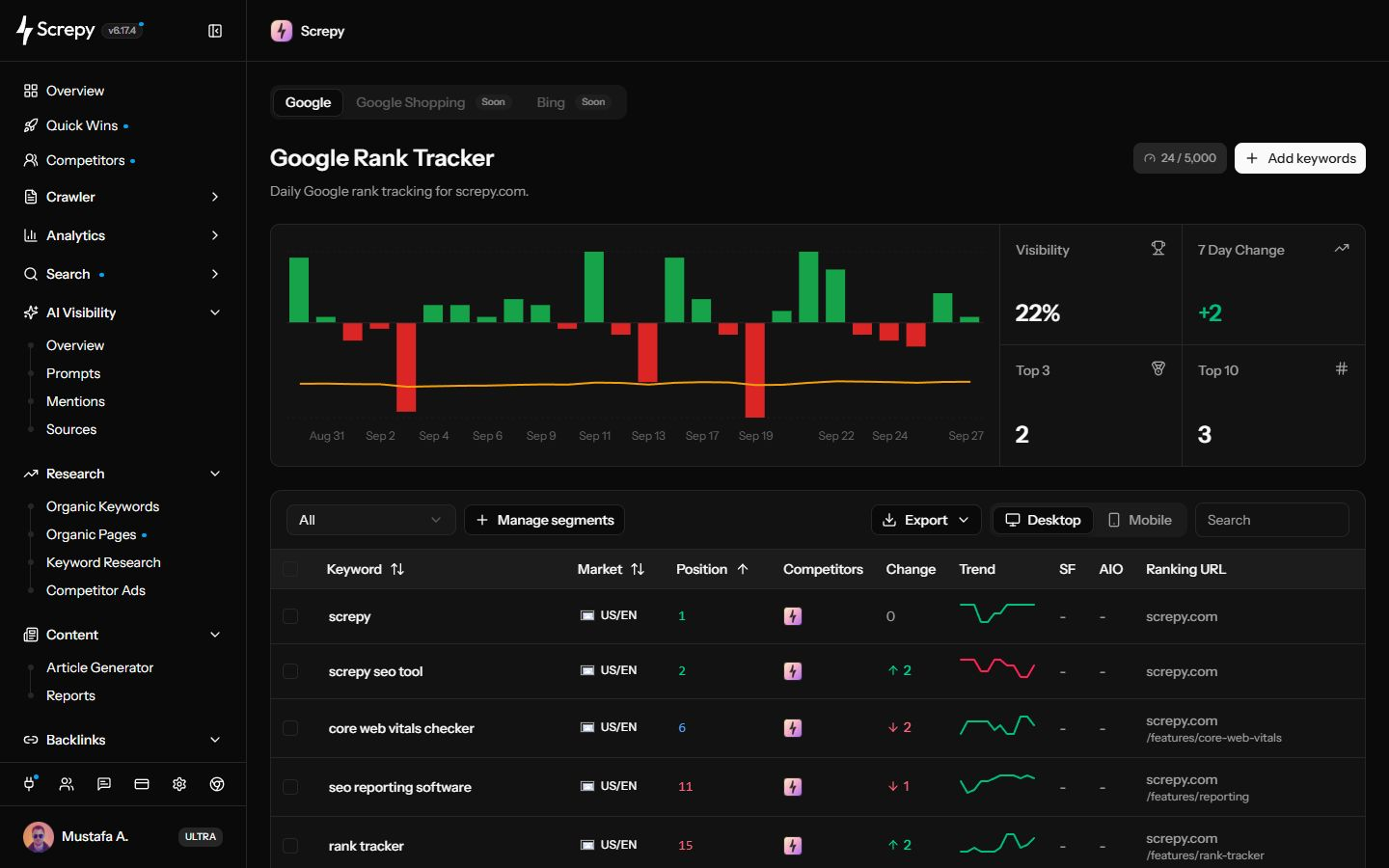Click the keyword Search input field
Viewport: 1389px width, 868px height.
click(1272, 520)
